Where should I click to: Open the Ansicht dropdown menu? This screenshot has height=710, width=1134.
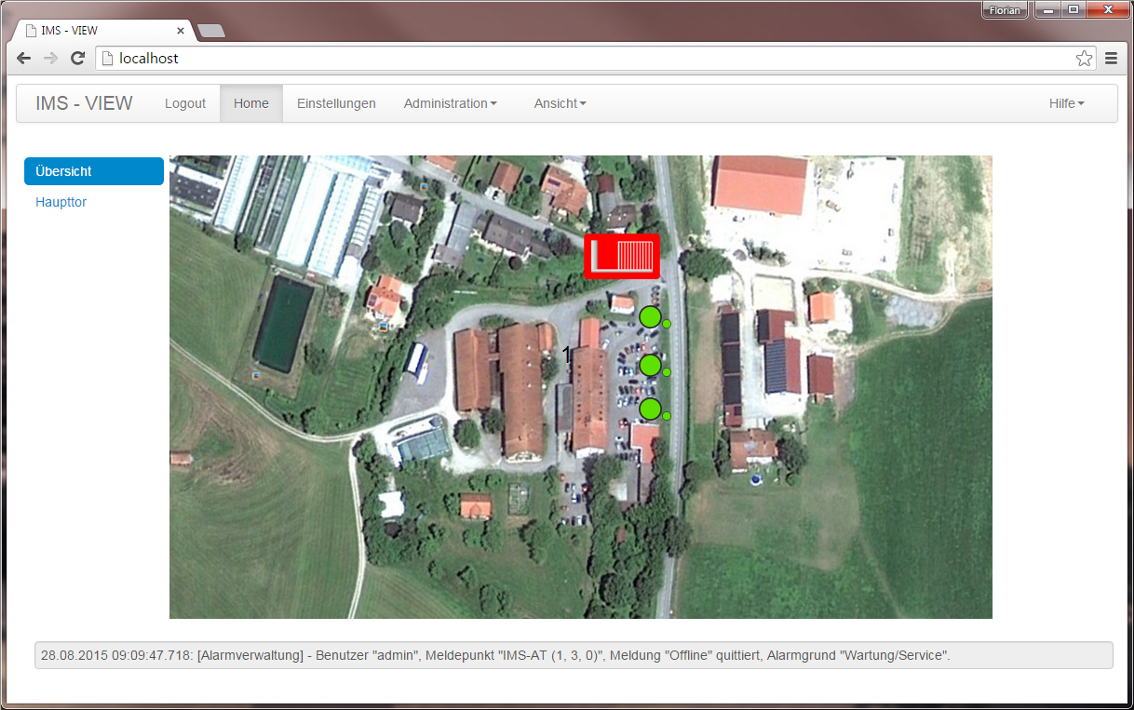pyautogui.click(x=560, y=104)
